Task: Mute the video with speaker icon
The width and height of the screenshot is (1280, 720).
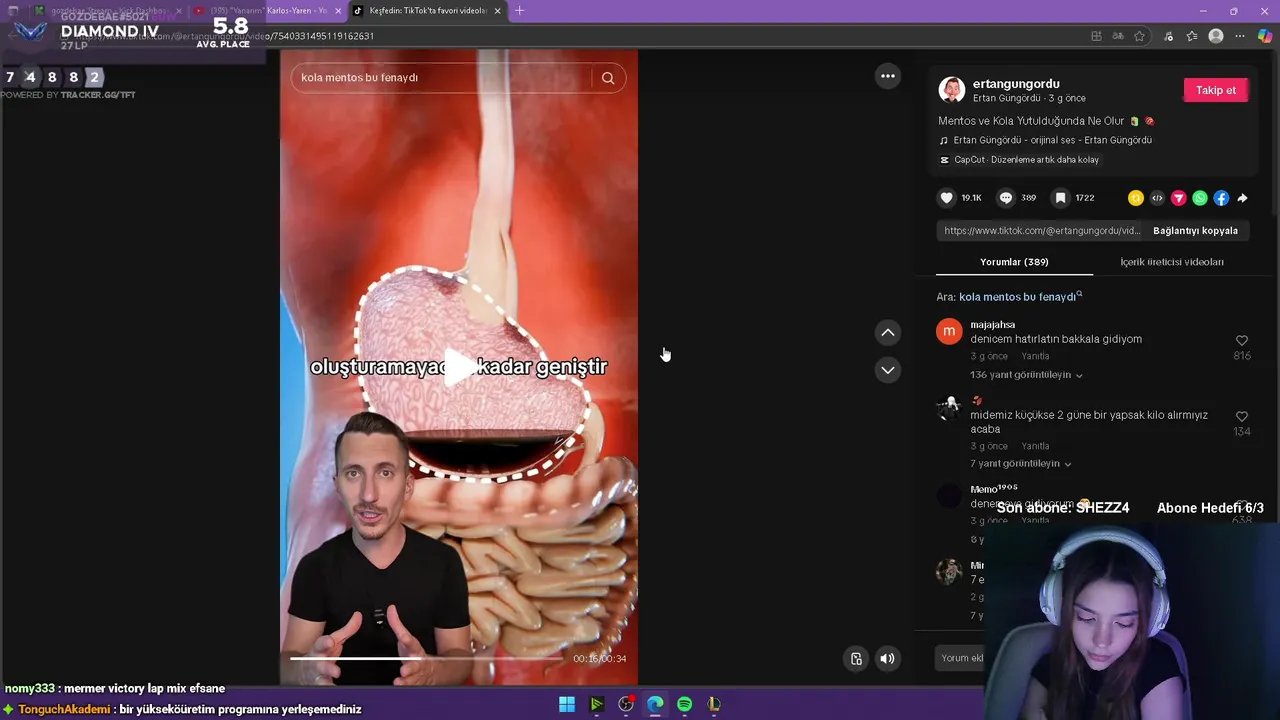Action: point(887,658)
